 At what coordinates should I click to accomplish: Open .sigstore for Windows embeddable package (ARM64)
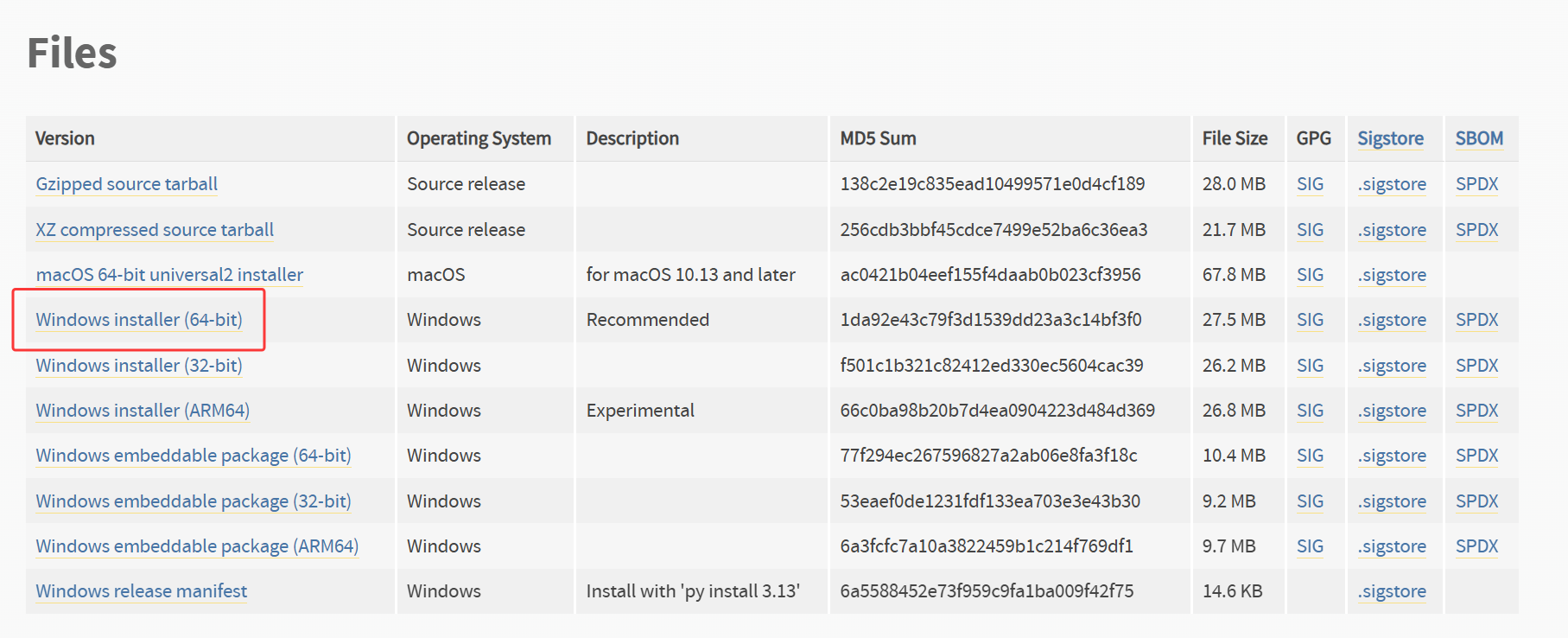[x=1392, y=546]
